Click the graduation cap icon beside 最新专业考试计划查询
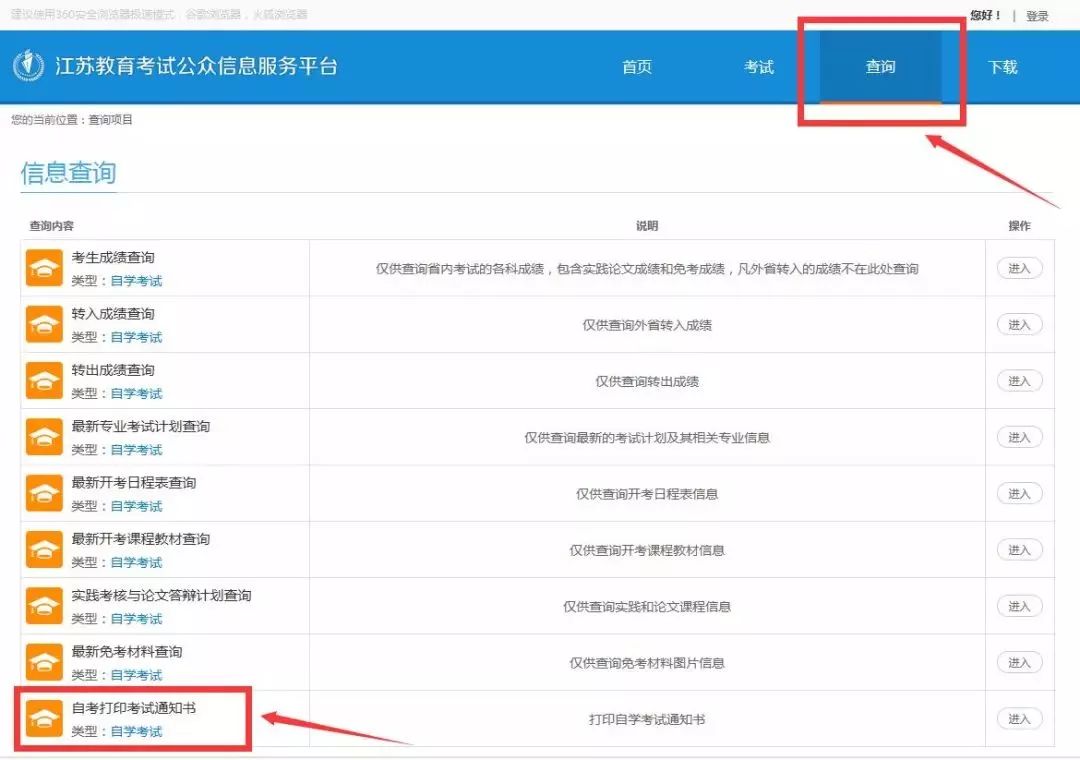The image size is (1080, 760). [44, 437]
